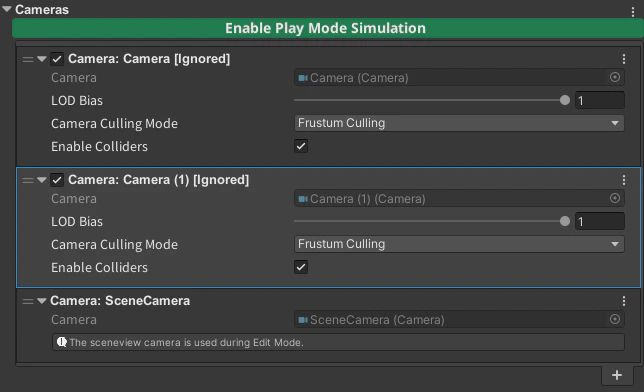Grab reorder handle of Camera [Ignored] entry
Image resolution: width=644 pixels, height=392 pixels.
click(x=28, y=60)
